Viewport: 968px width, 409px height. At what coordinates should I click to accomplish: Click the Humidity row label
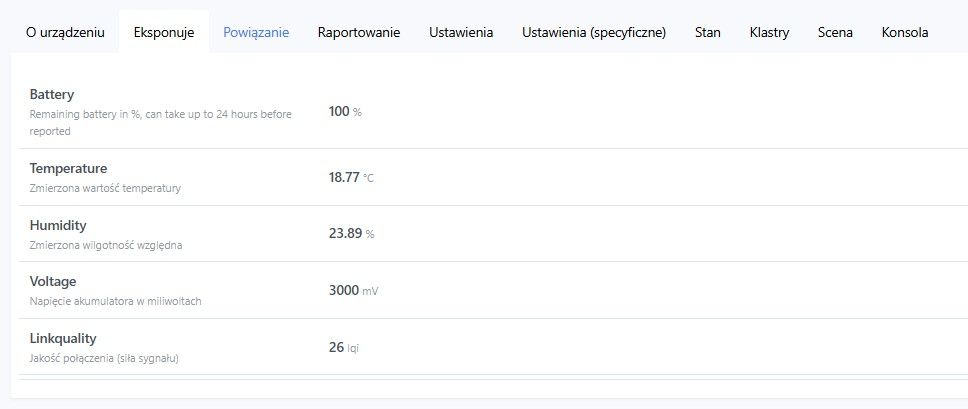pyautogui.click(x=58, y=225)
